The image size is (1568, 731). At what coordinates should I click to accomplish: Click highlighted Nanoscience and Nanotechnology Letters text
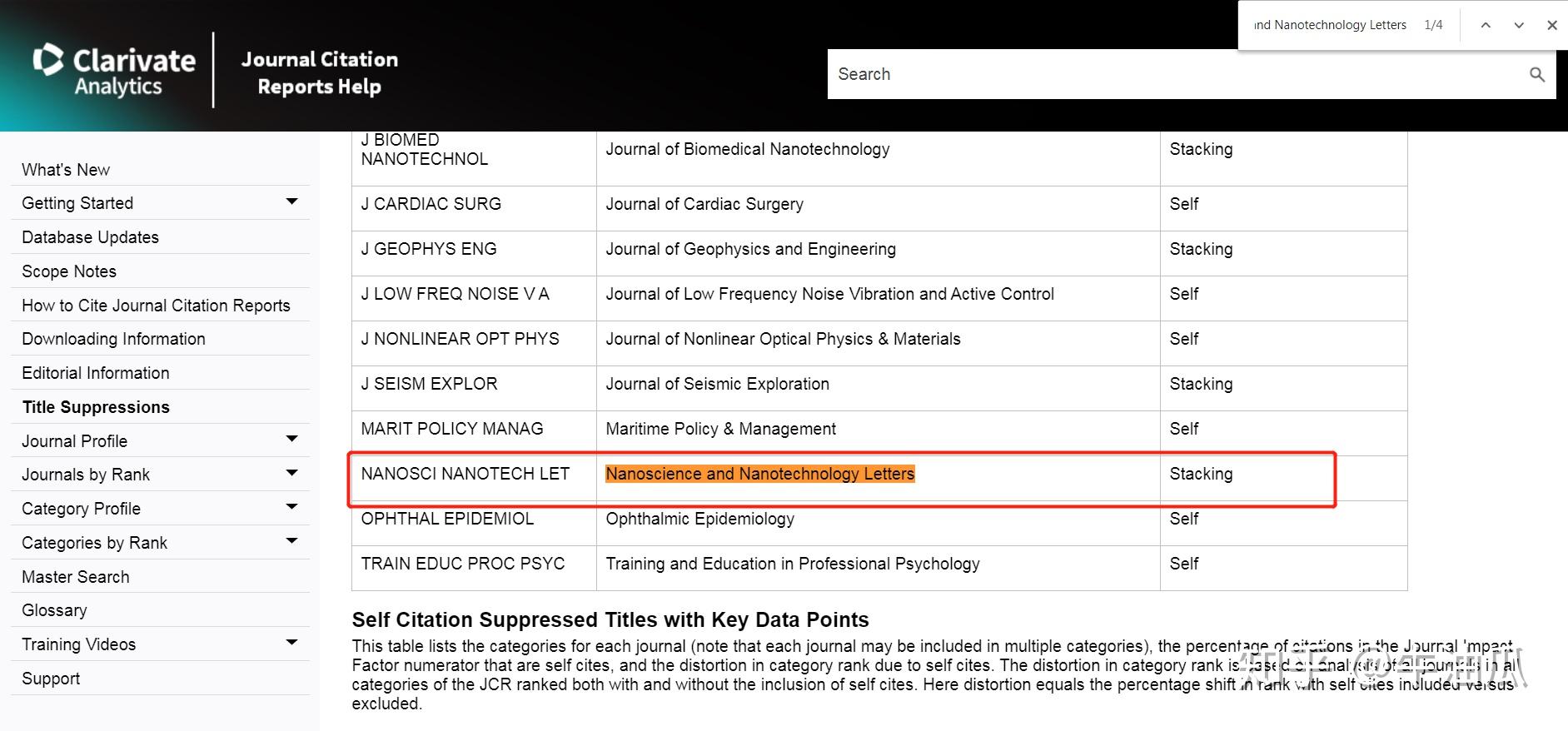click(x=760, y=474)
